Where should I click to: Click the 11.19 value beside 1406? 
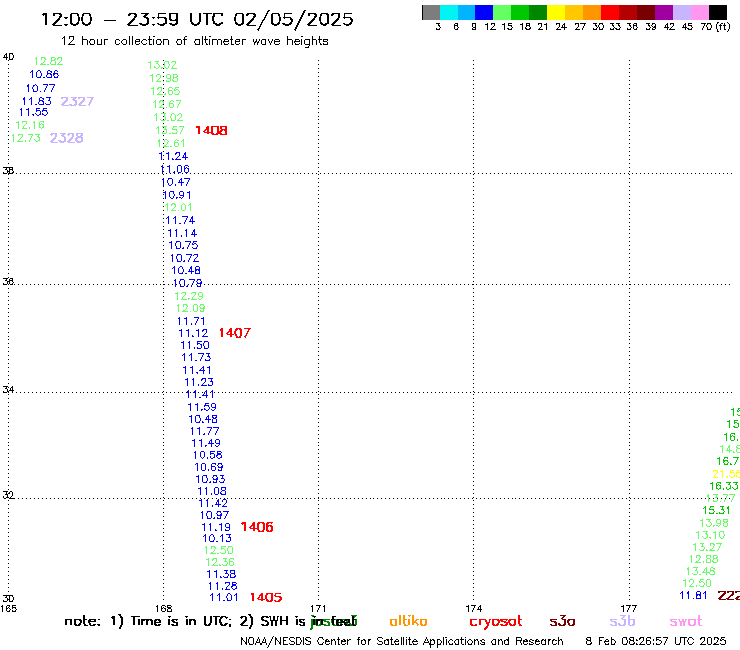pos(216,527)
